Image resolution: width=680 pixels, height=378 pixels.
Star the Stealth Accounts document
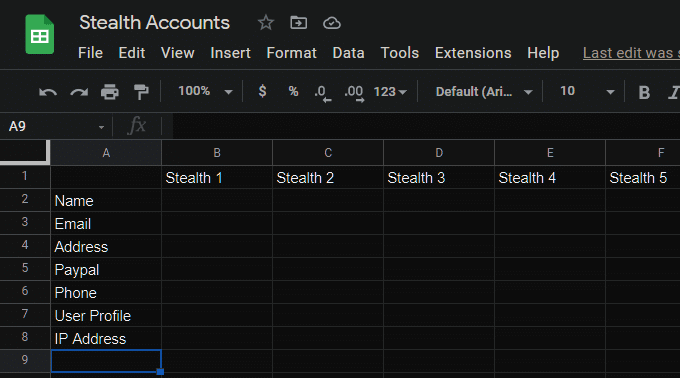tap(266, 23)
